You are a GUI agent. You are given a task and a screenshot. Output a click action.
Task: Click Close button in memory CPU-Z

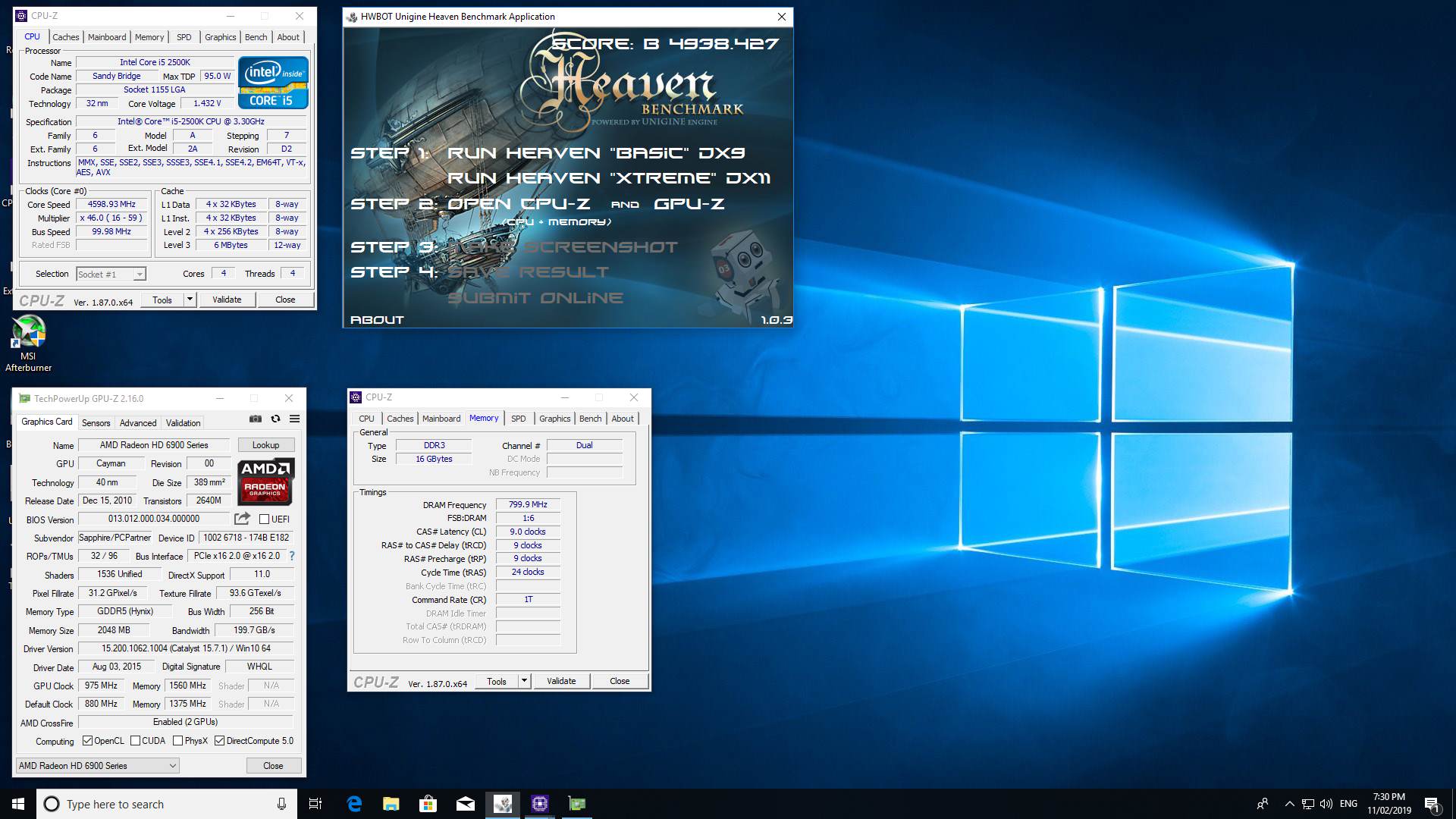click(x=620, y=681)
